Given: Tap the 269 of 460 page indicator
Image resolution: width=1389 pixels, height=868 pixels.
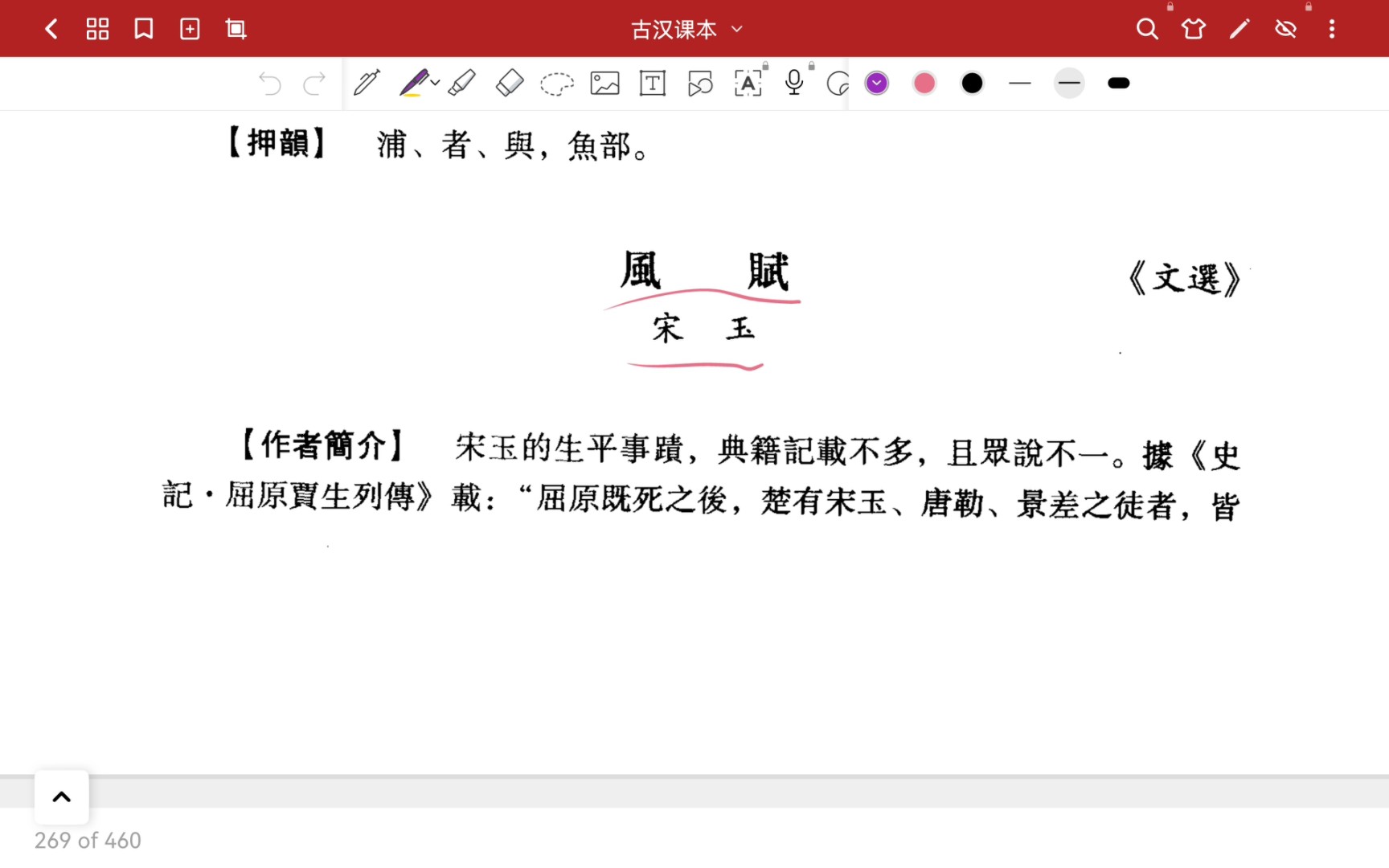Looking at the screenshot, I should tap(88, 841).
